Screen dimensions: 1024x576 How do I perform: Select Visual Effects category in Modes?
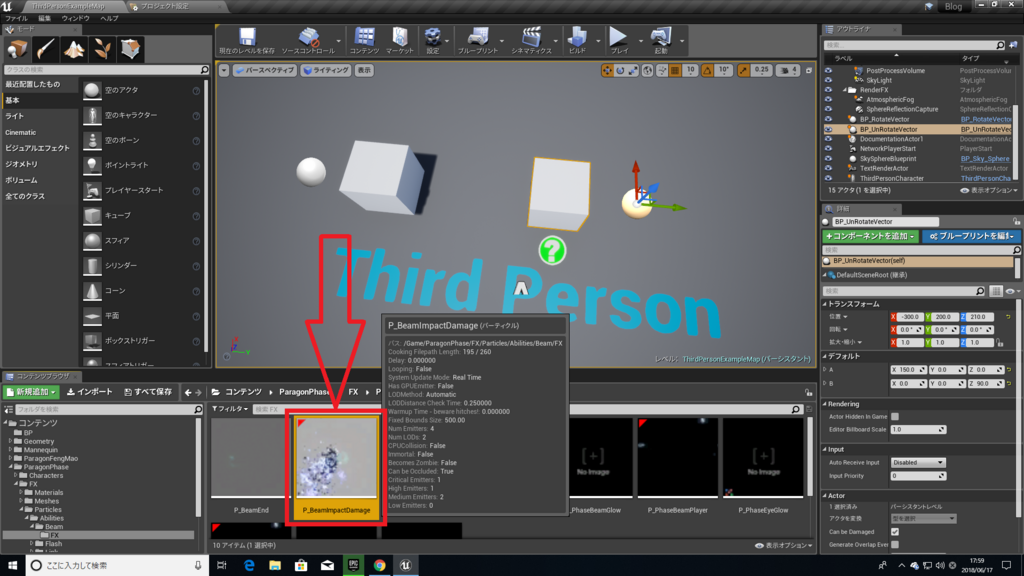coord(37,148)
